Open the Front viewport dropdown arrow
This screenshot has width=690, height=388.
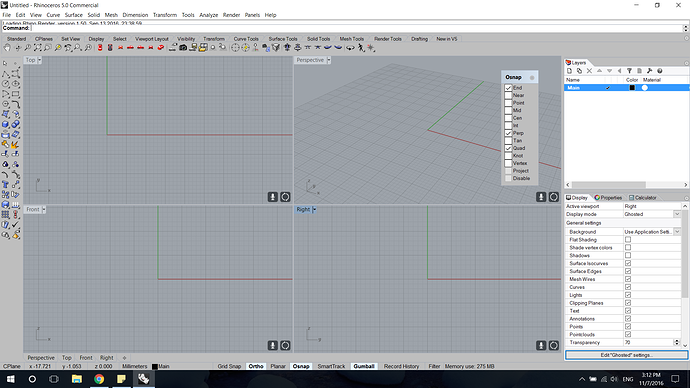44,209
